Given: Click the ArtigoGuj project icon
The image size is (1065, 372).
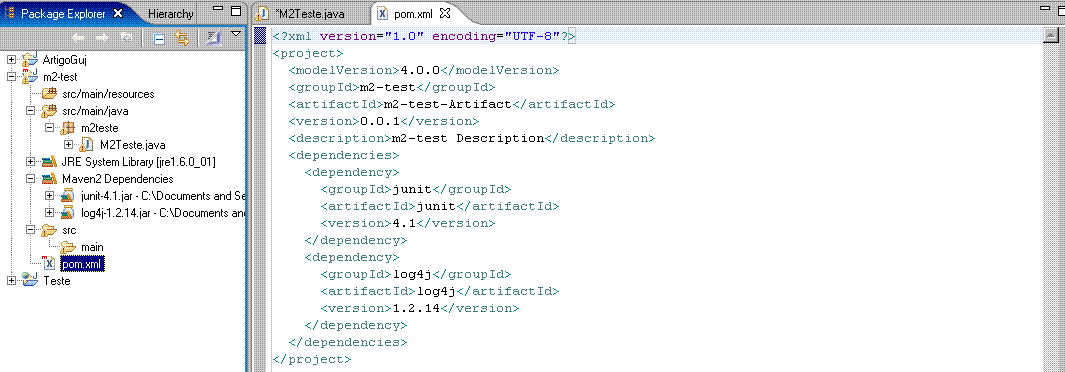Looking at the screenshot, I should (30, 60).
